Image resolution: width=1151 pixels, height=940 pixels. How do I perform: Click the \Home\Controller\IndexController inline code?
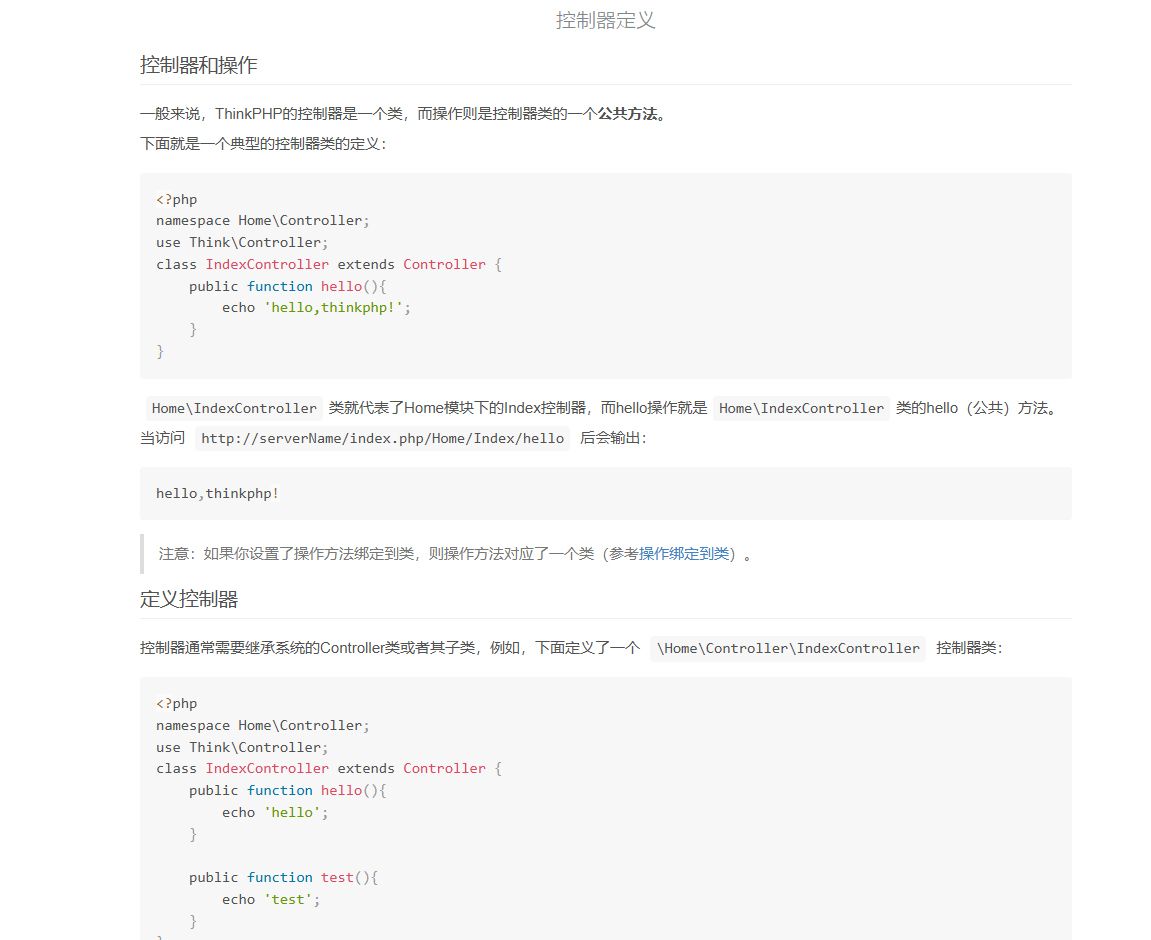pos(788,648)
